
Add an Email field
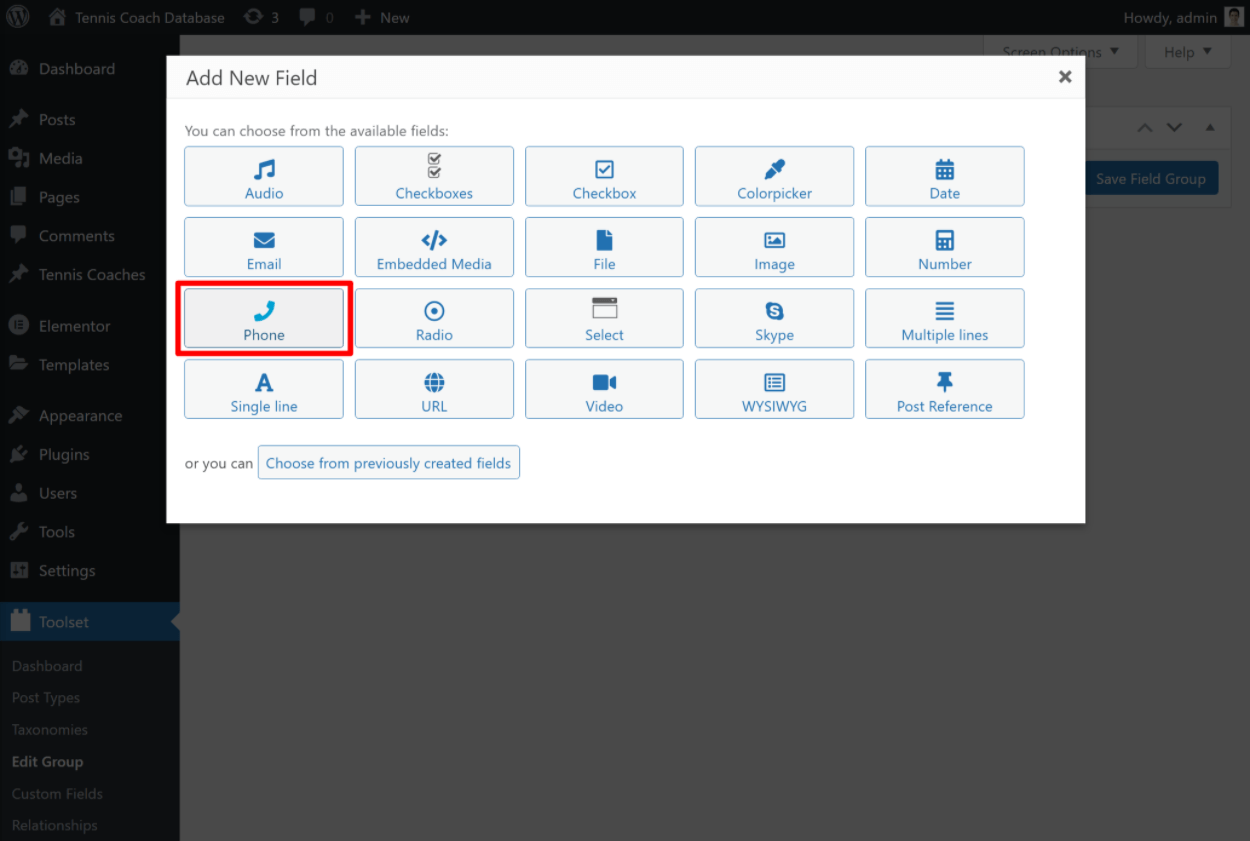coord(264,247)
